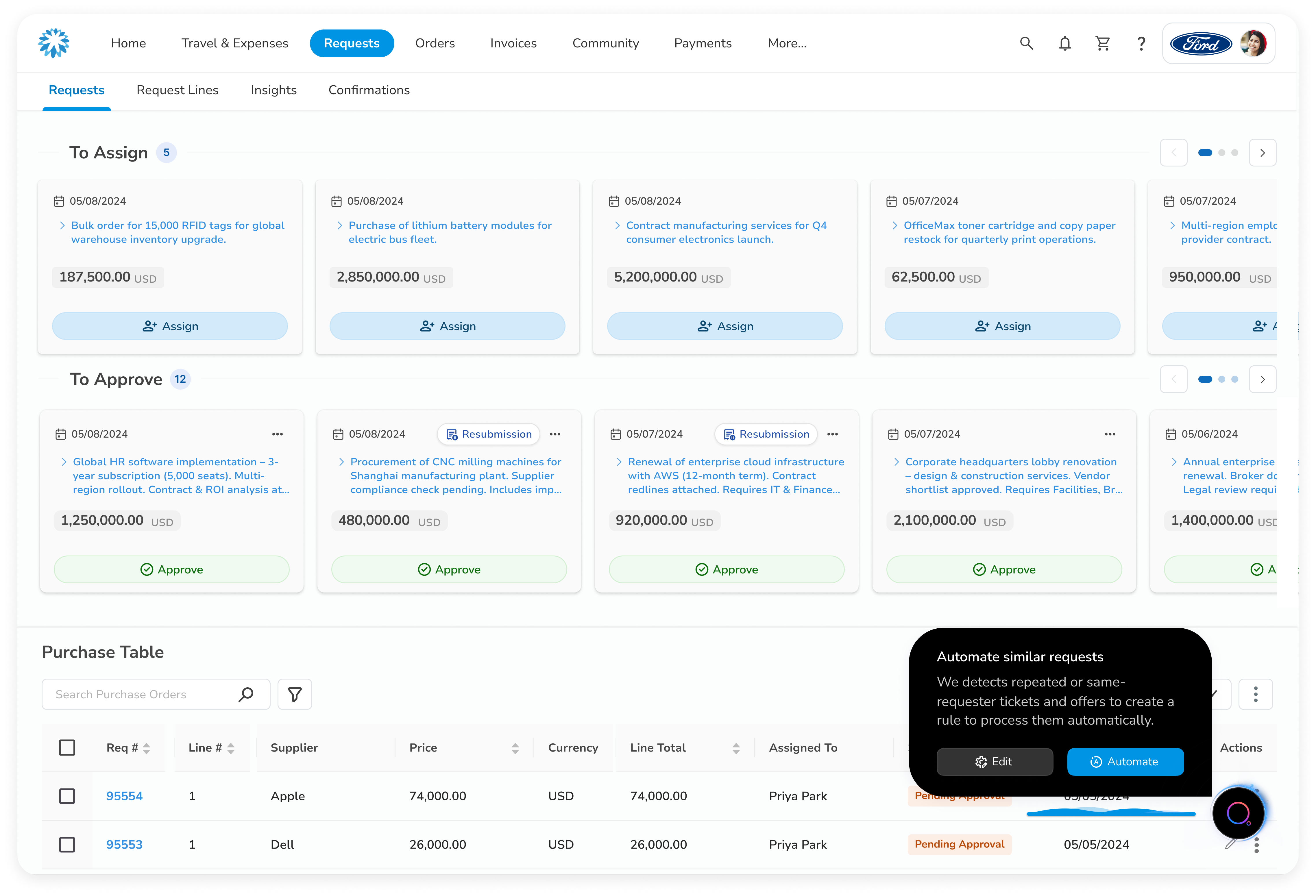Click the search magnifier in the top bar
Viewport: 1316px width, 896px height.
(1026, 44)
